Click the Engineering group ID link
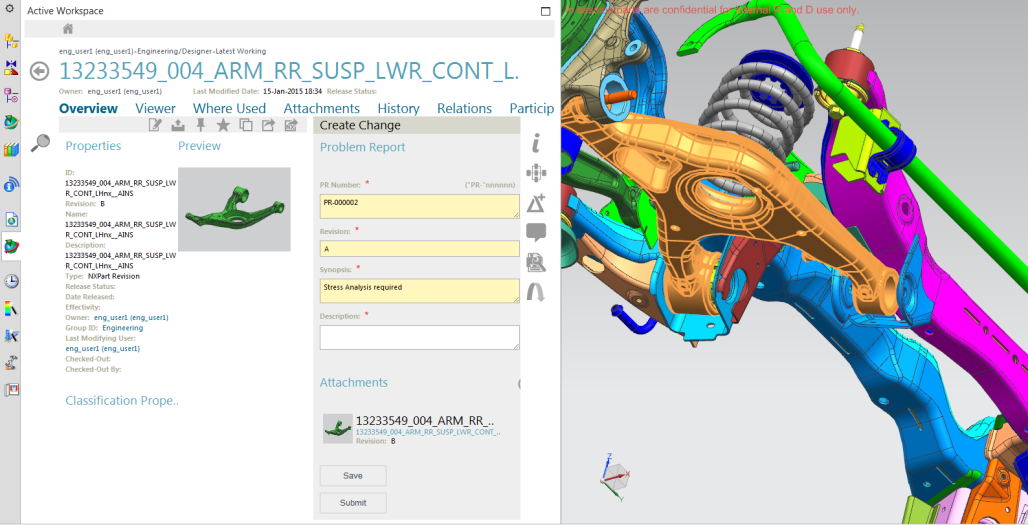1028x525 pixels. coord(123,328)
